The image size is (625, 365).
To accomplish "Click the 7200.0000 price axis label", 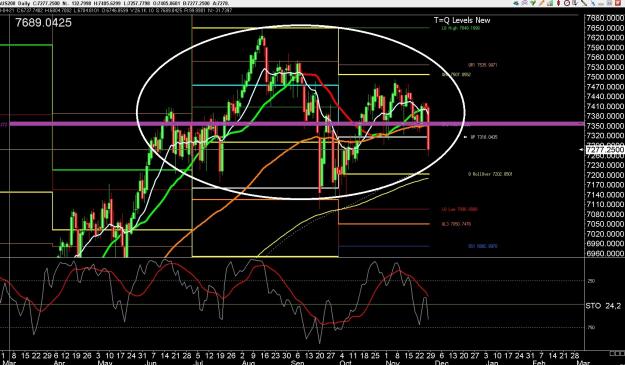I will point(605,175).
